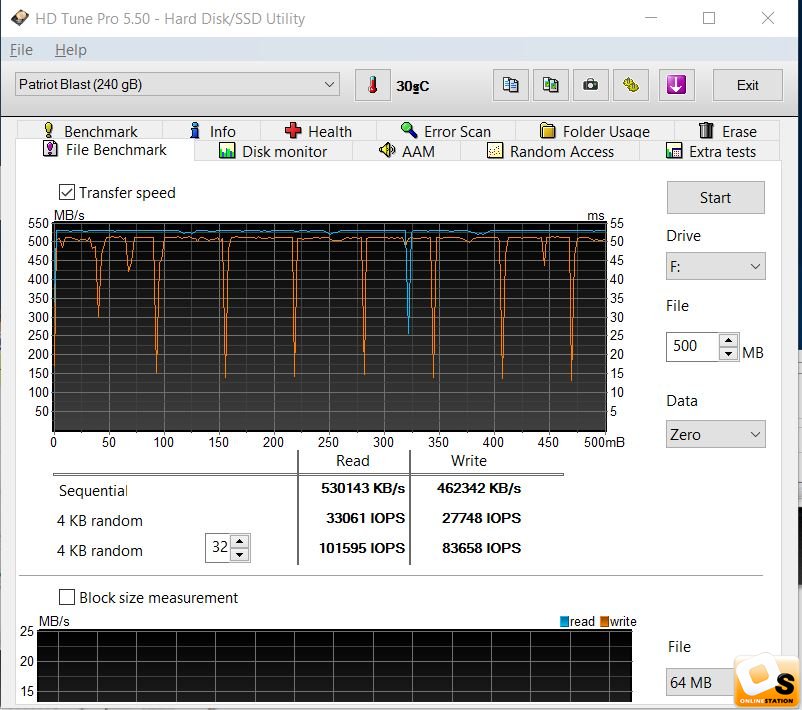Close the HD Tune Pro window
The image size is (802, 710).
click(x=768, y=18)
